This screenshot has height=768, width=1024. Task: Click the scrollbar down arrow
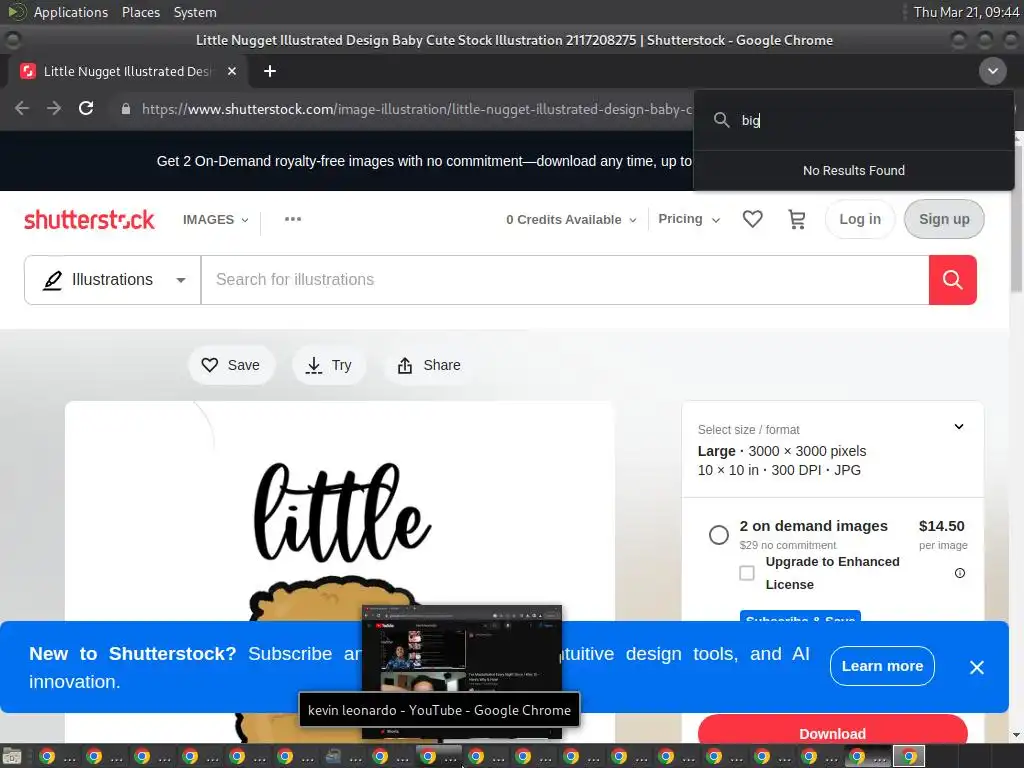coord(1017,735)
